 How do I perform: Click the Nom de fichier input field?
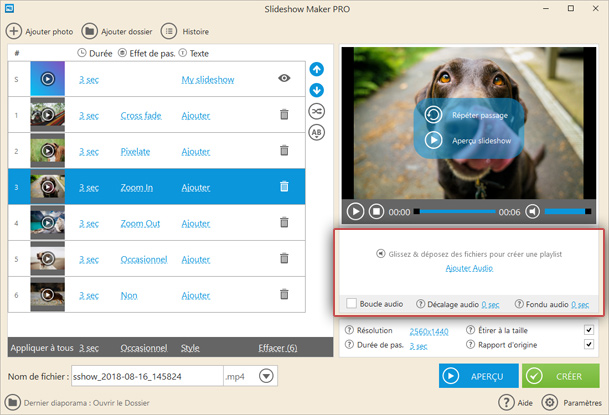147,376
